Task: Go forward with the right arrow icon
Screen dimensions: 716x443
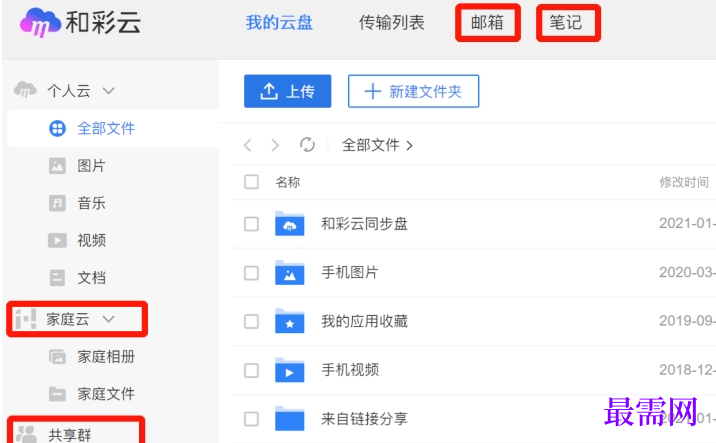Action: pos(274,145)
